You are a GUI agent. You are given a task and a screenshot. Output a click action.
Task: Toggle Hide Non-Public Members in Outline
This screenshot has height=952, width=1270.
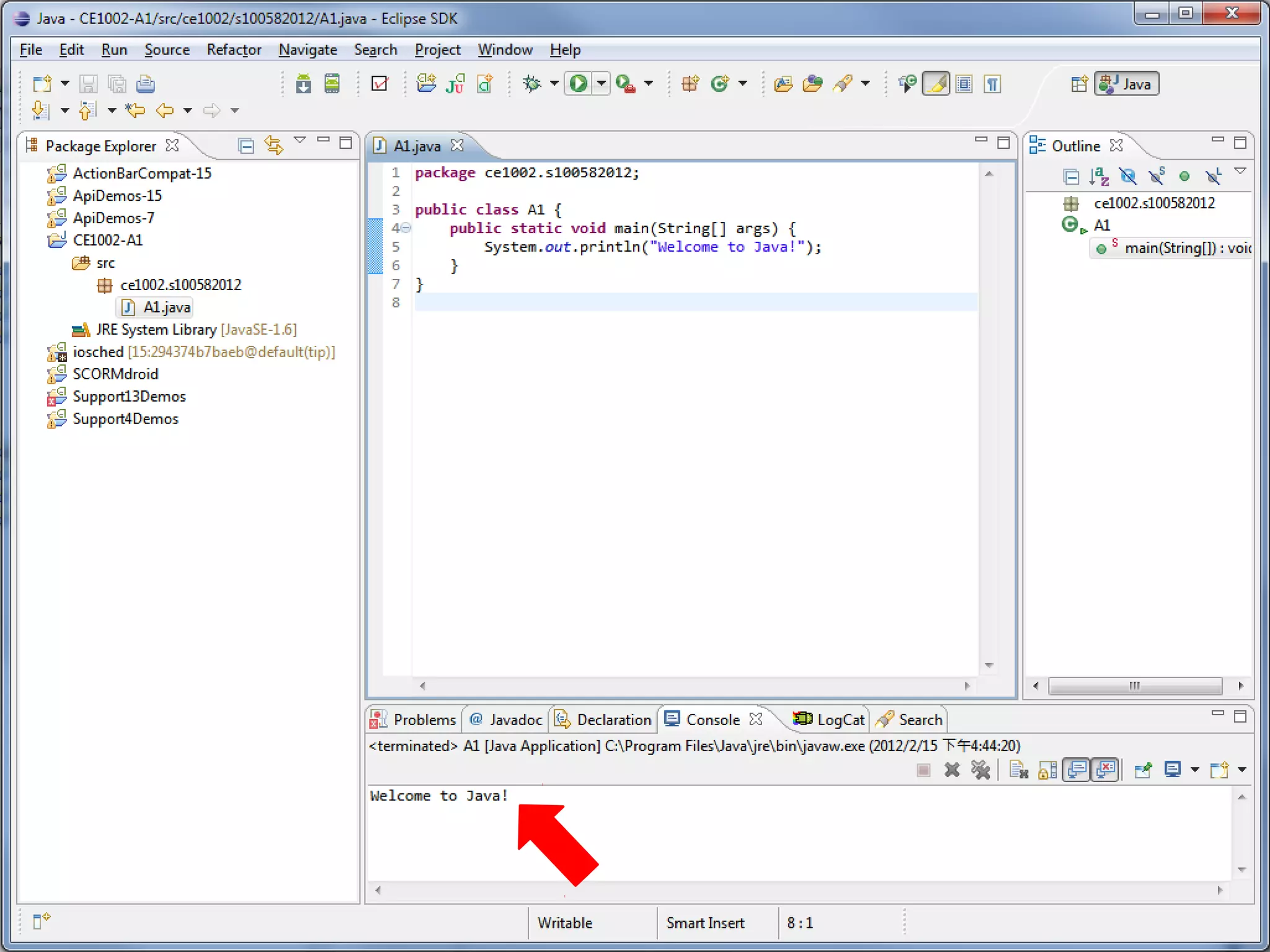1184,177
